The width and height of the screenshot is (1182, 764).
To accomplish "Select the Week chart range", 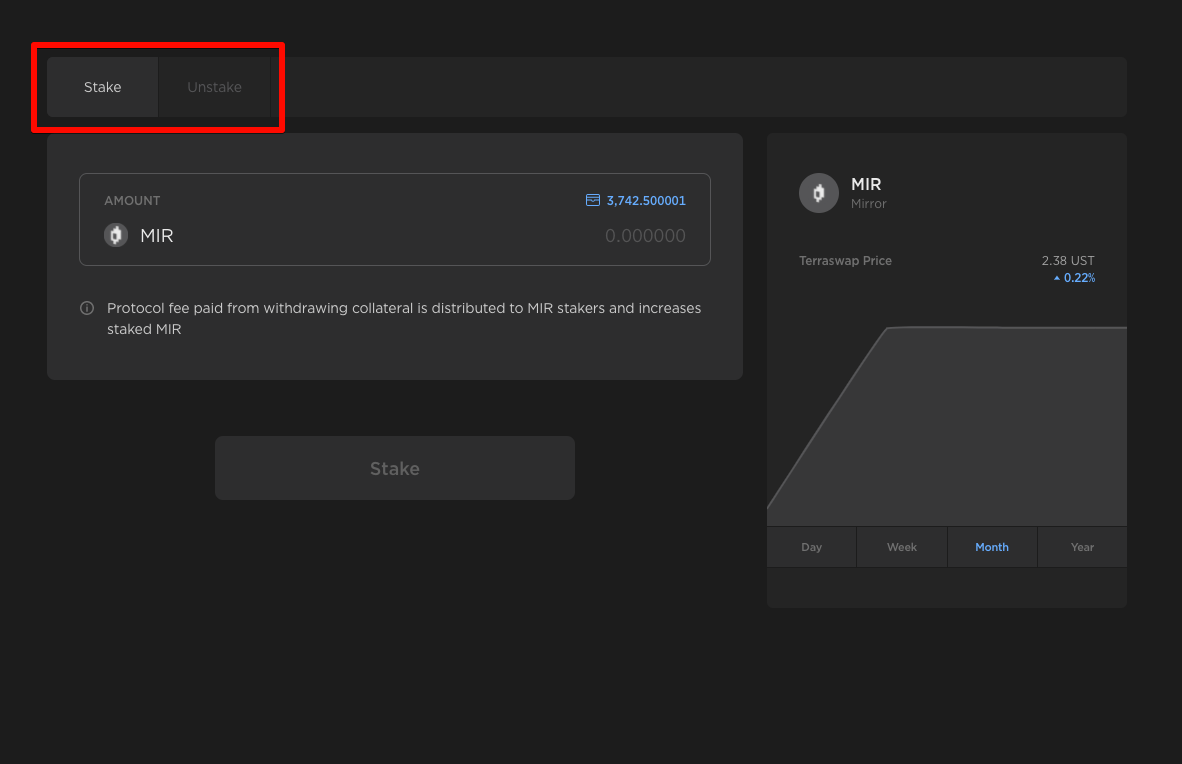I will [902, 547].
